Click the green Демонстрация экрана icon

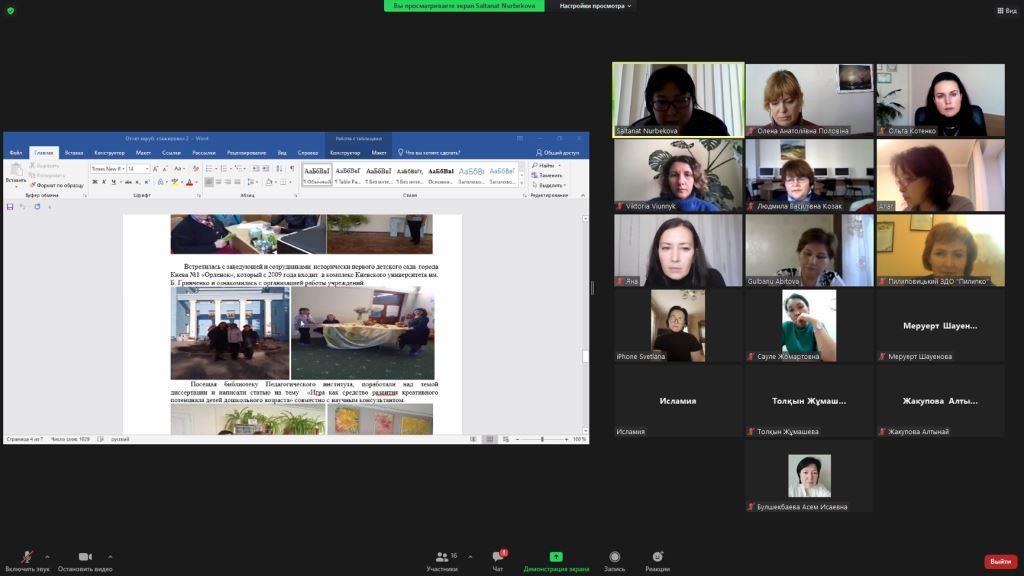click(x=556, y=557)
